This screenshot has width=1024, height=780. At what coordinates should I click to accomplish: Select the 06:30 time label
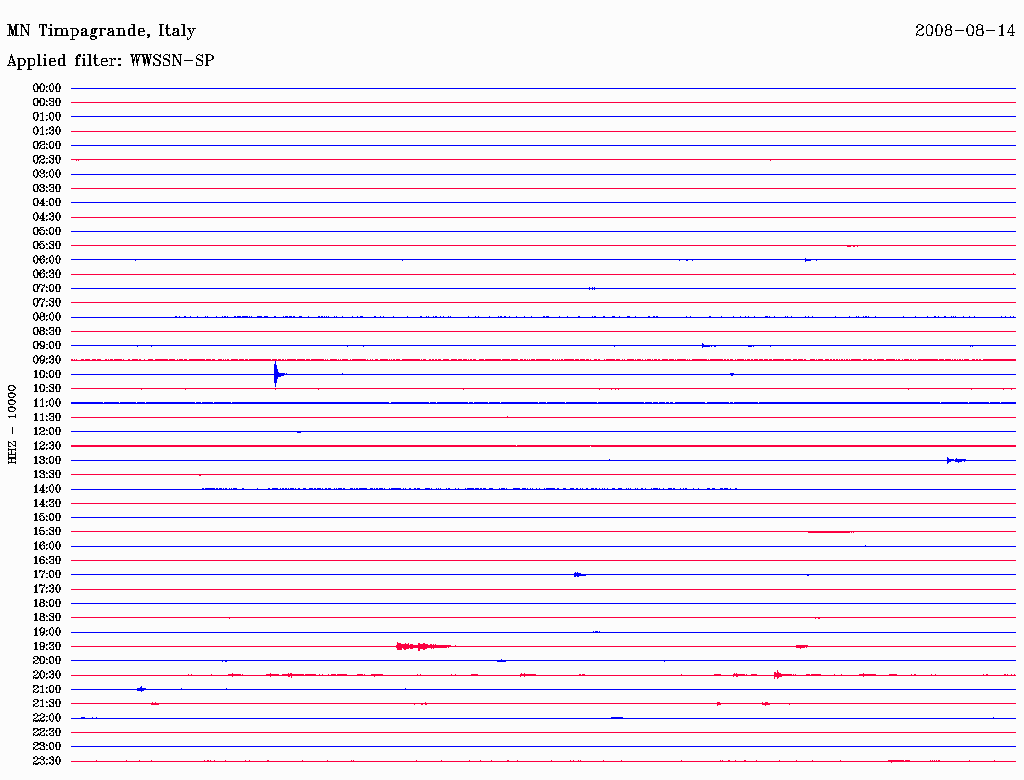47,274
